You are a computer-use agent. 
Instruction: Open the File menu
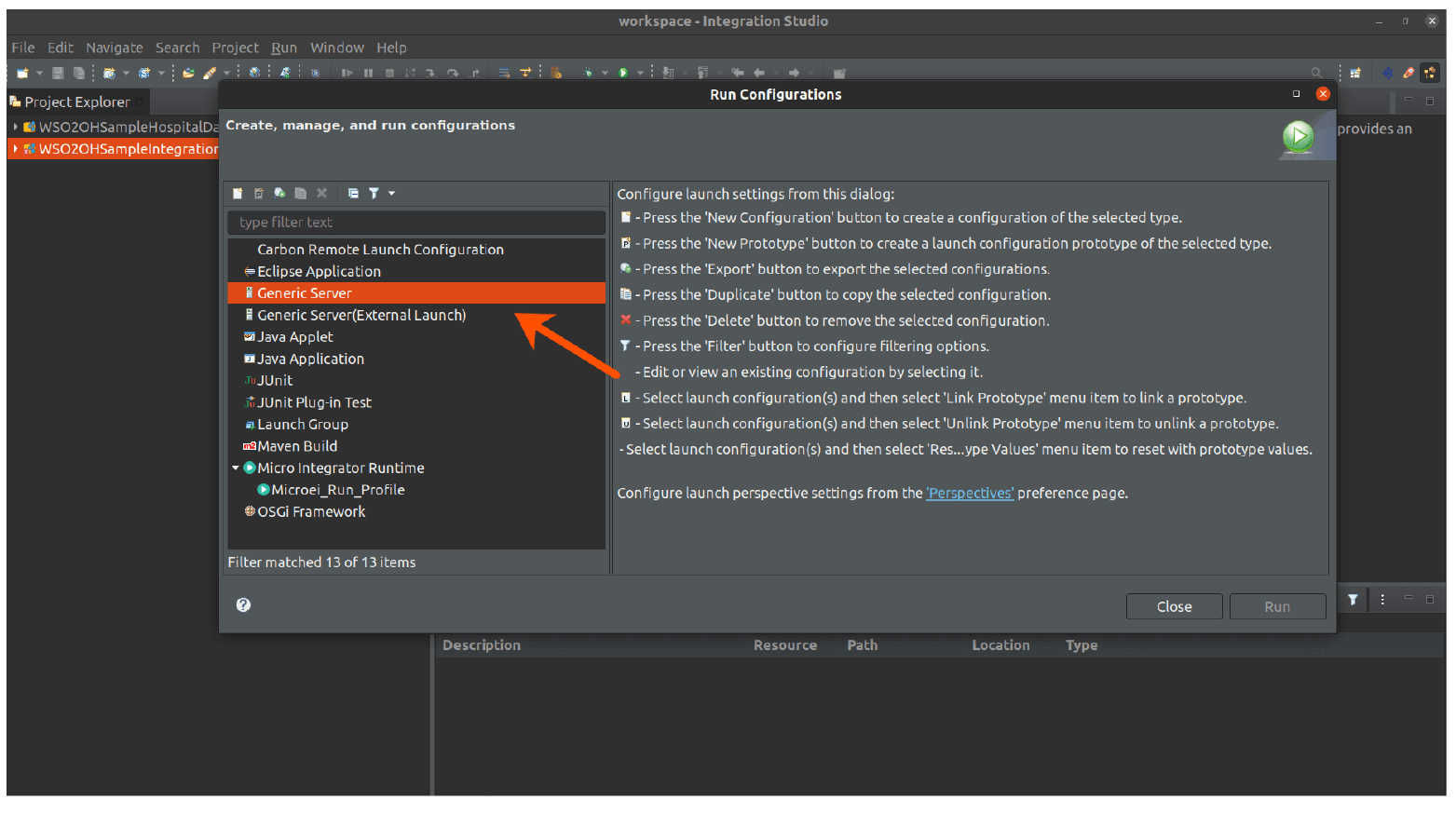pyautogui.click(x=23, y=47)
